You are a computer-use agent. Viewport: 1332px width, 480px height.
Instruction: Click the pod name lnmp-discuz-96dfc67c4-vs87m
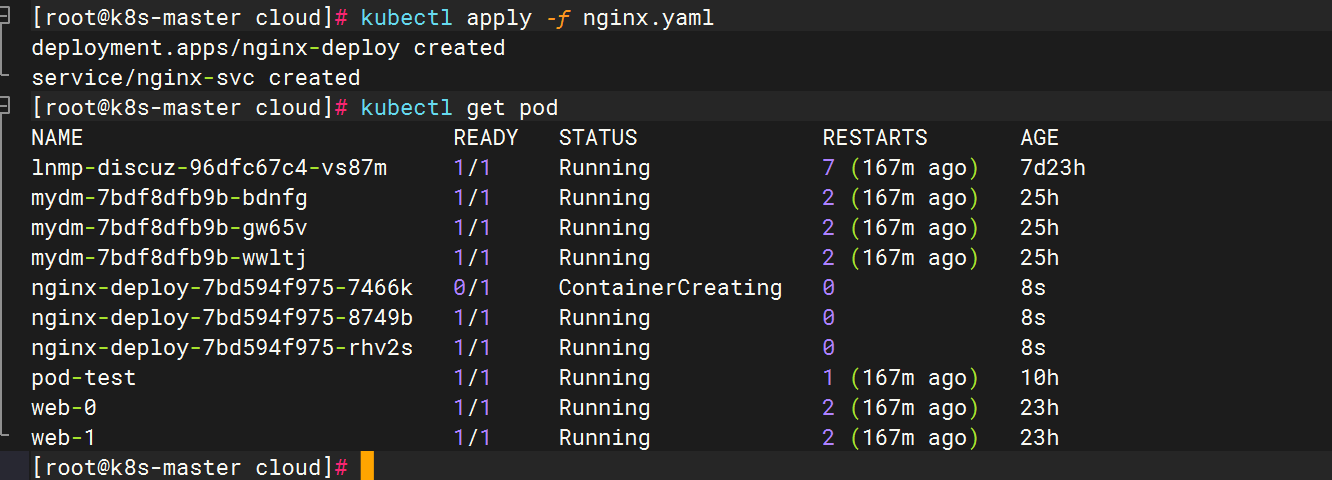209,168
